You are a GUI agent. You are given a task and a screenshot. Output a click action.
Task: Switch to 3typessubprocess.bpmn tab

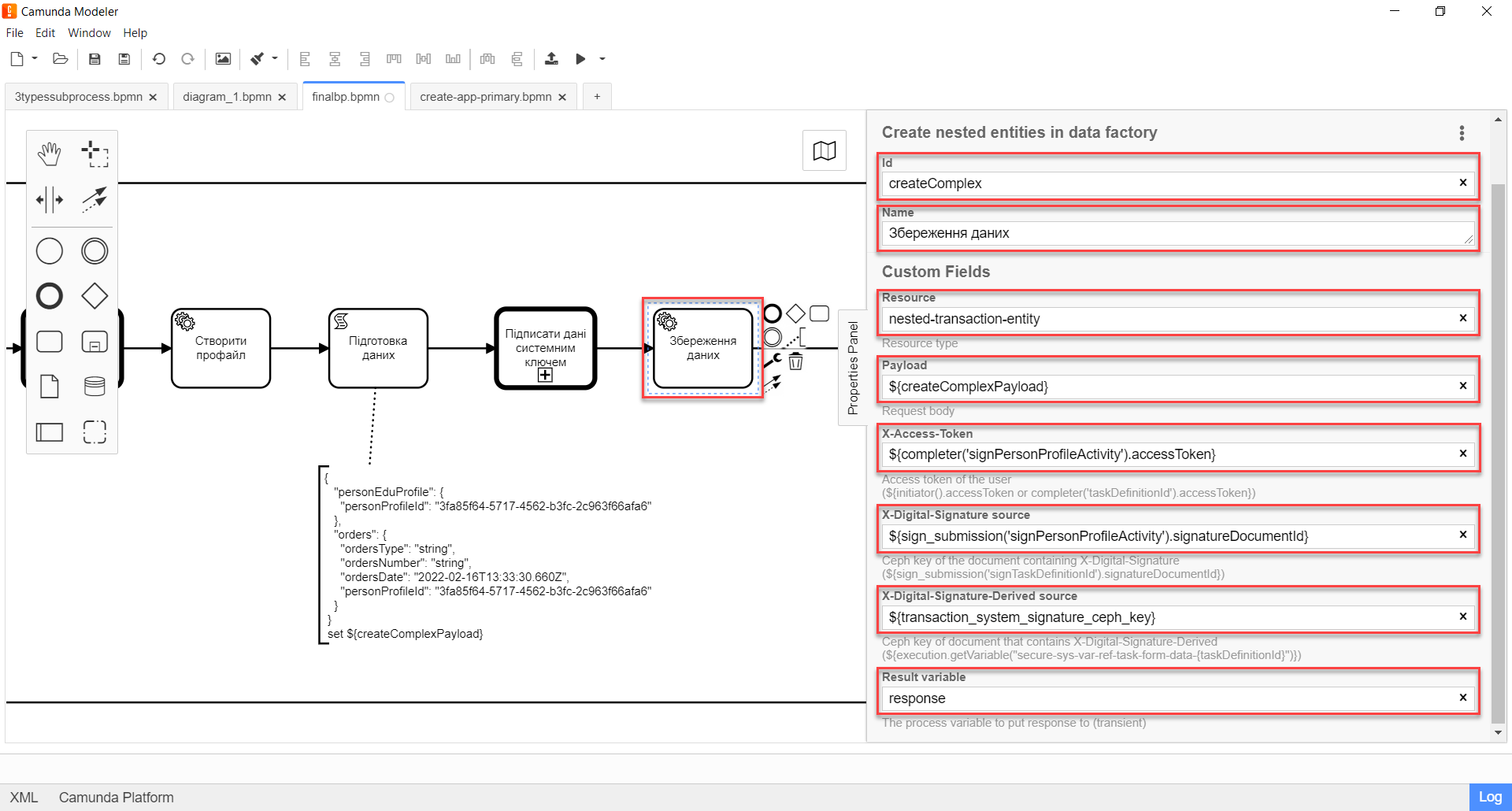pos(79,97)
